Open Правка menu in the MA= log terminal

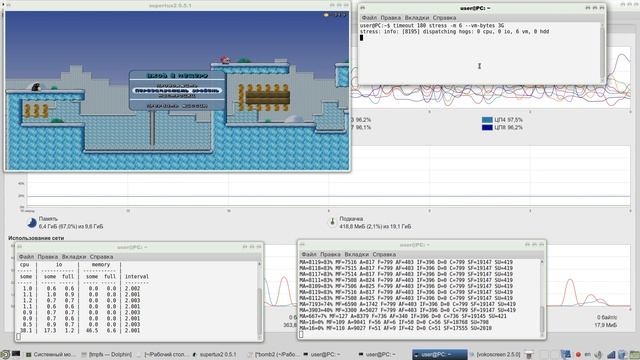tap(330, 254)
